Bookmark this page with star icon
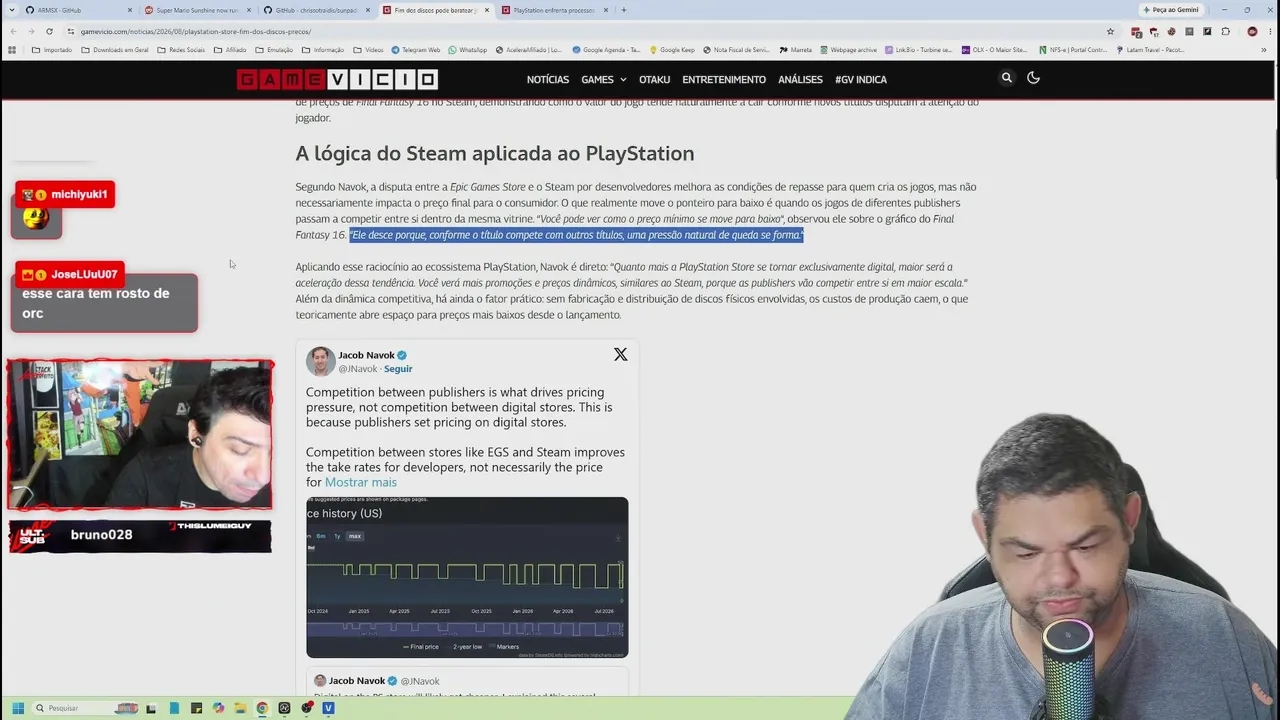Screen dimensions: 1280x720 coord(1110,31)
